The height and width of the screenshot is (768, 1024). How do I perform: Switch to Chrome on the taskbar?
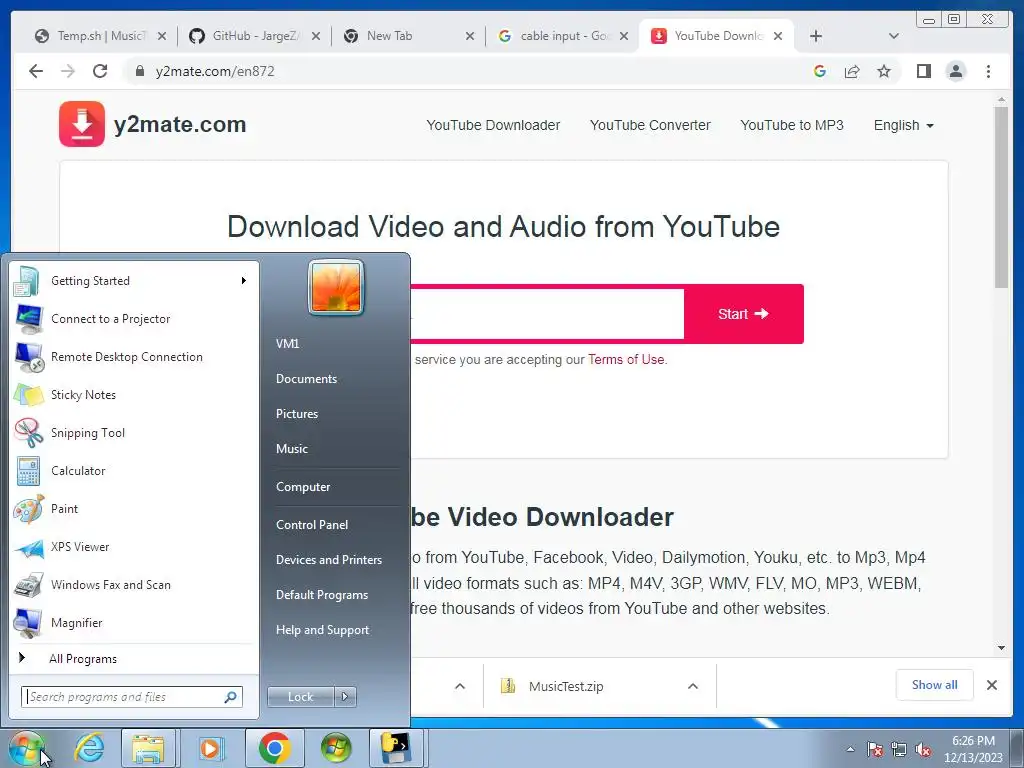(x=274, y=748)
